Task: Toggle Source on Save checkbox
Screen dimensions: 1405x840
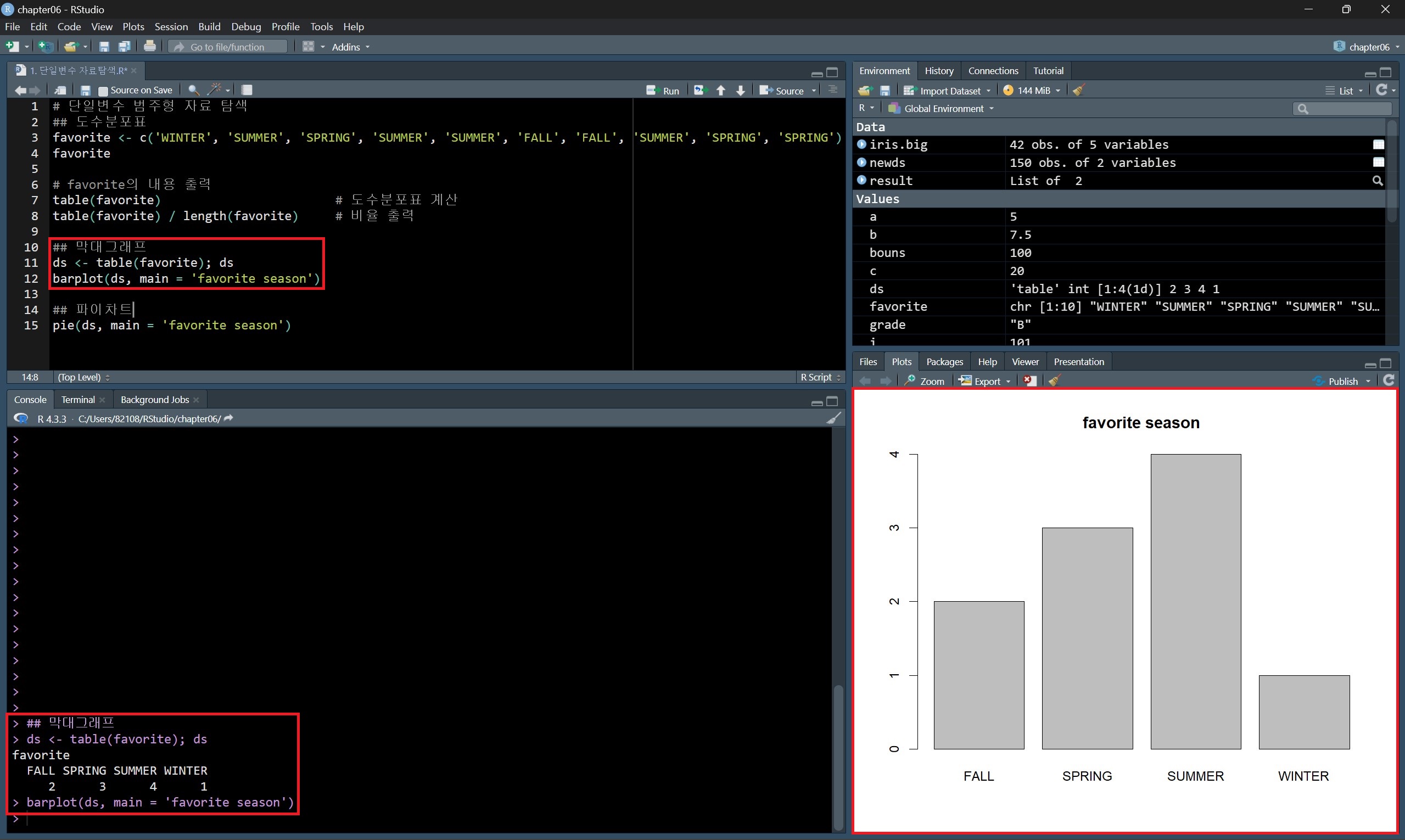Action: point(103,91)
